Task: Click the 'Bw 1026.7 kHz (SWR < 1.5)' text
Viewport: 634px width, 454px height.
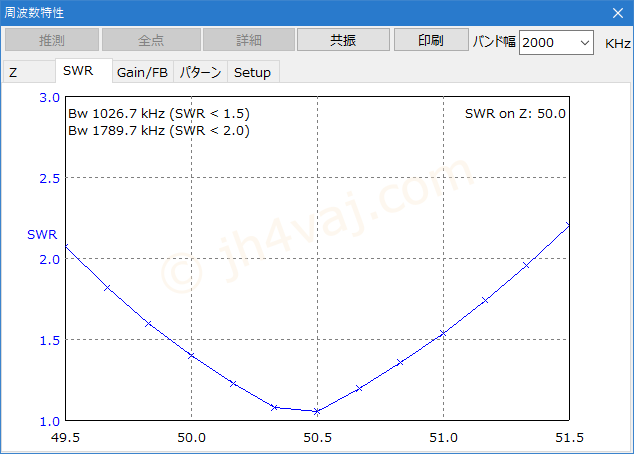Action: 159,114
